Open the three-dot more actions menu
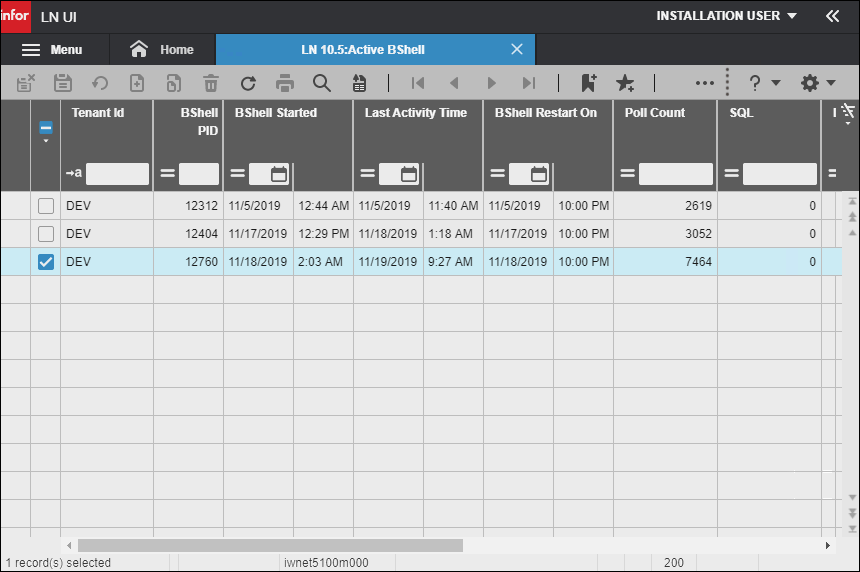This screenshot has width=860, height=572. 705,83
